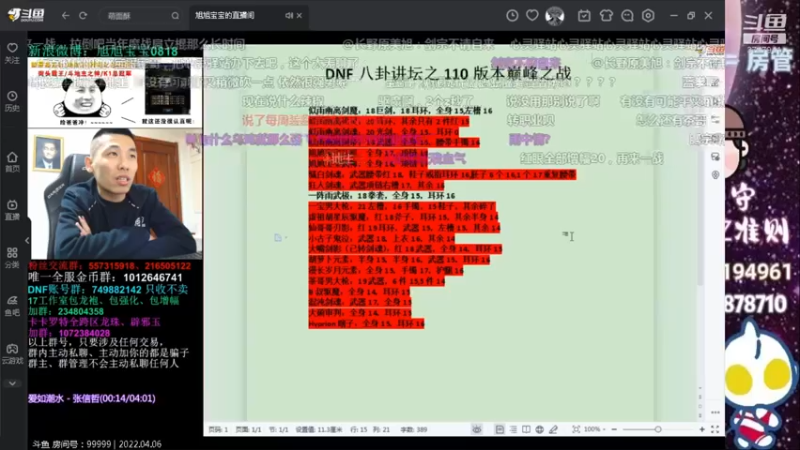The image size is (800, 450).
Task: Close the 旭旭宝宝的直播间 tab
Action: (299, 16)
